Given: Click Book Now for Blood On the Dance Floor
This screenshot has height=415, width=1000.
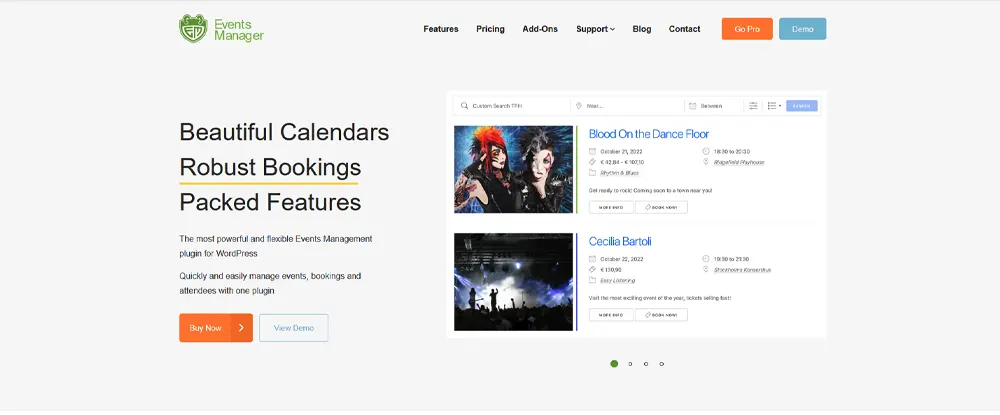Looking at the screenshot, I should tap(661, 207).
